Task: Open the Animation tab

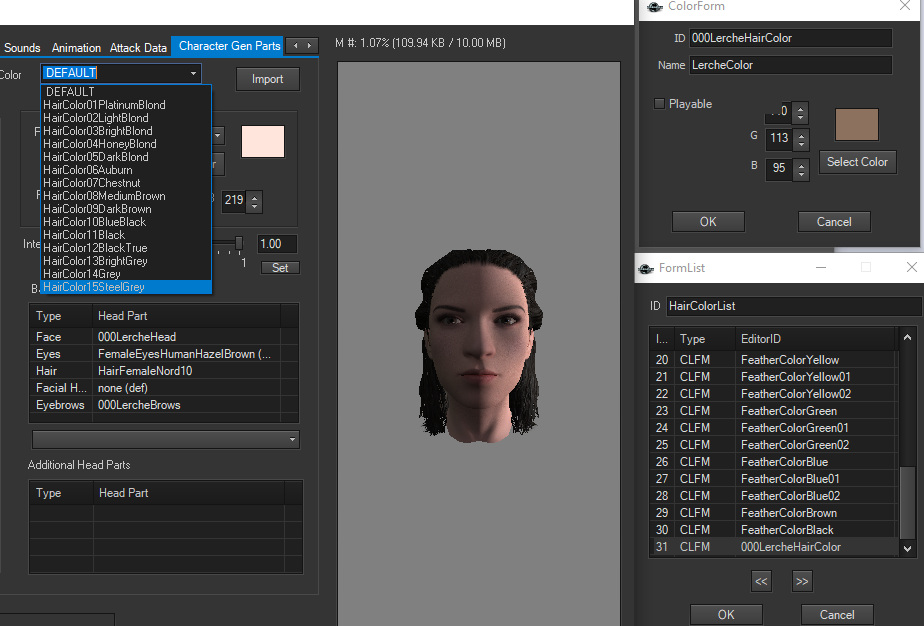Action: [x=76, y=47]
